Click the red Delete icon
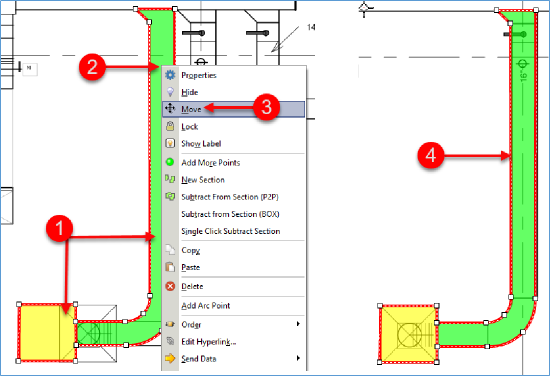 (170, 286)
